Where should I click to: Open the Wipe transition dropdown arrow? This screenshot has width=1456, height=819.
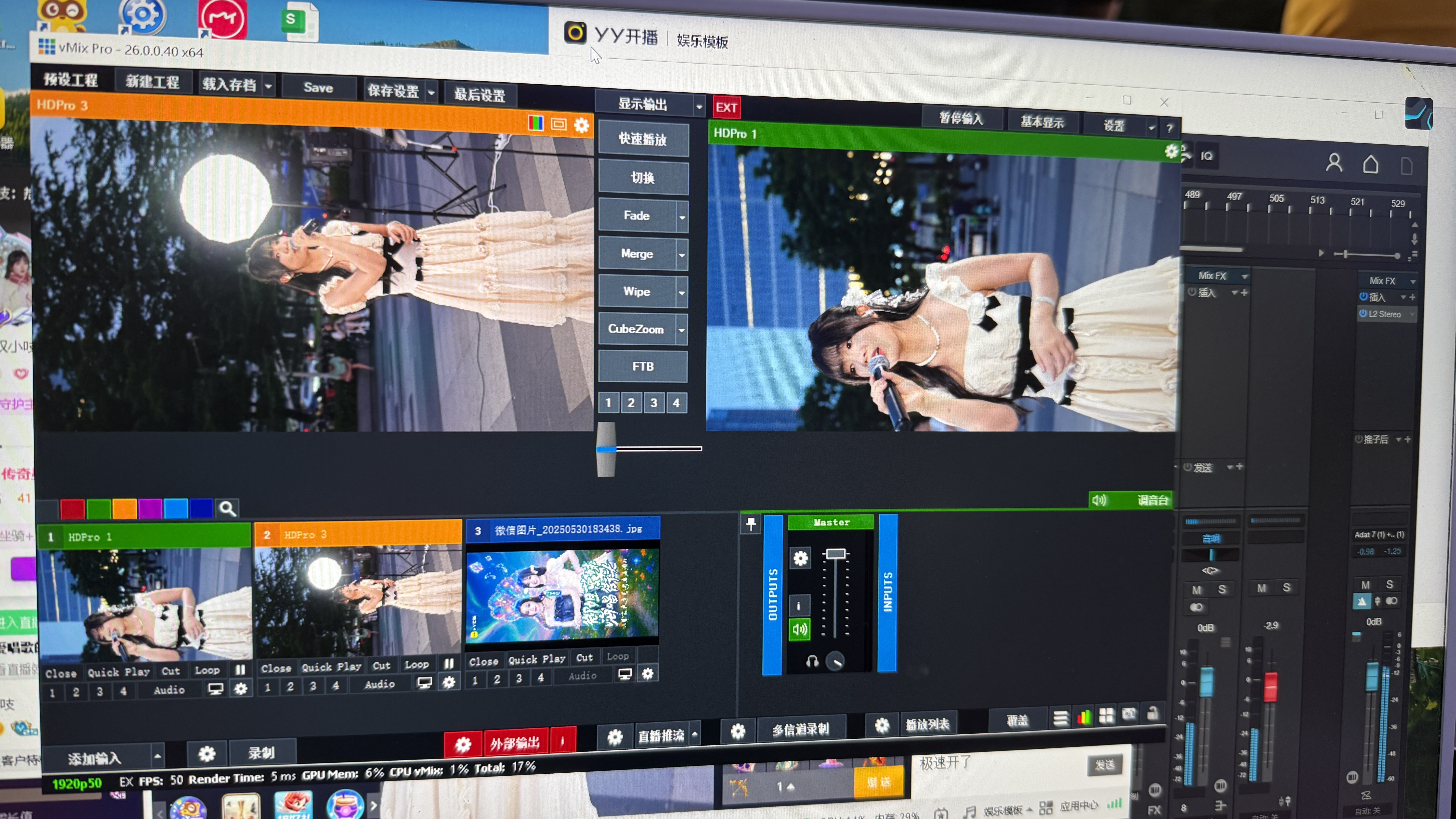pos(682,293)
